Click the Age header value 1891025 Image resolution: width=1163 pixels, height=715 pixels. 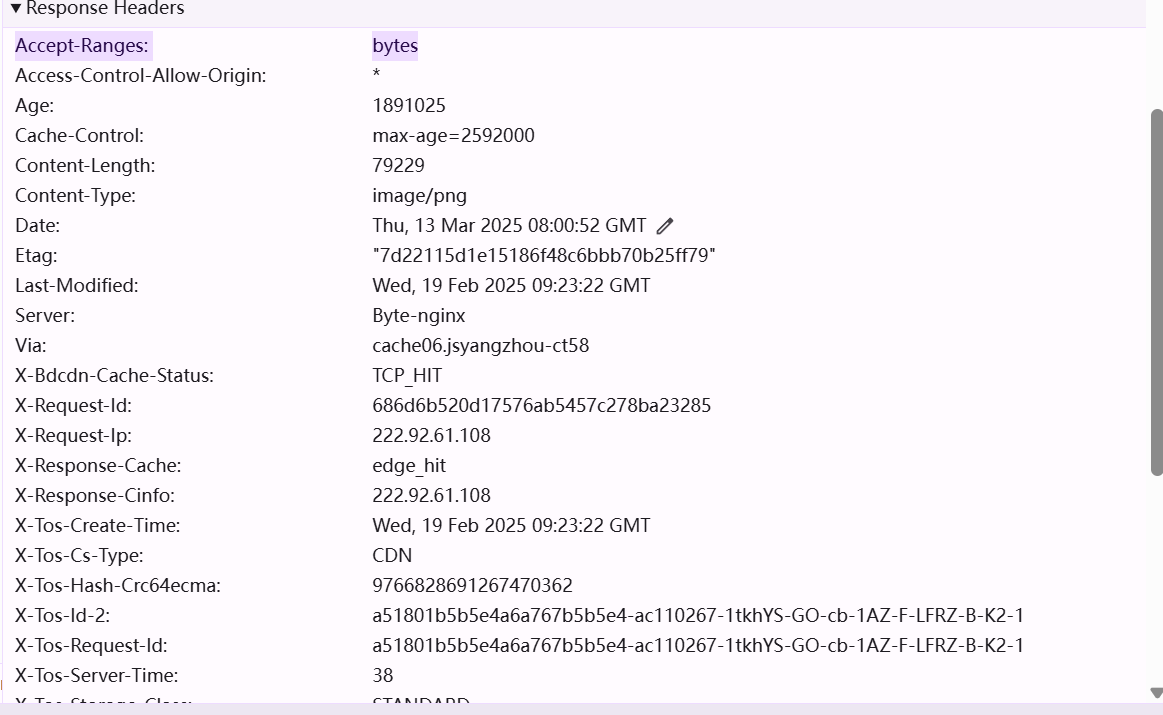(410, 105)
